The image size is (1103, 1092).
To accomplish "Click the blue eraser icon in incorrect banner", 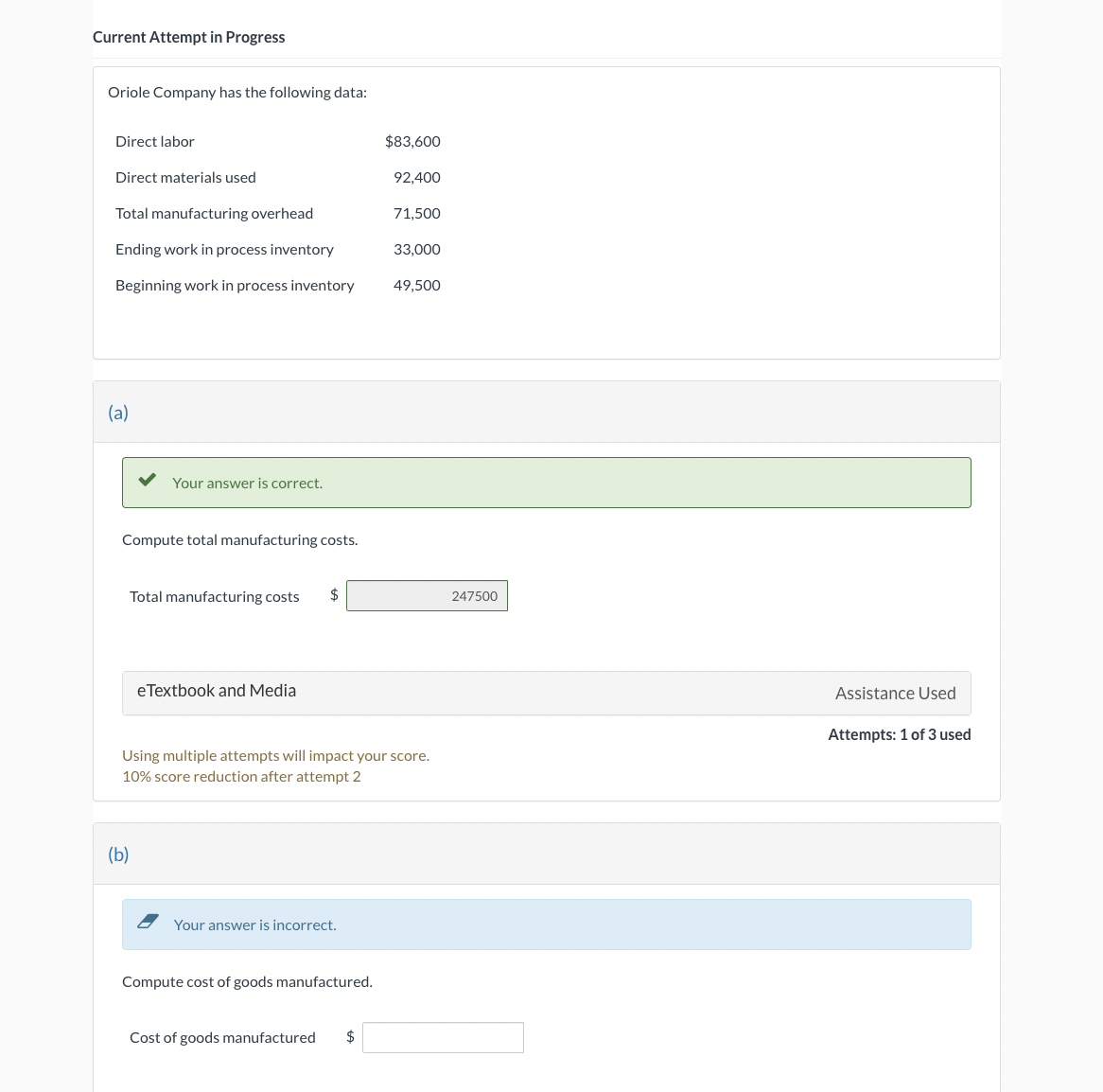I will point(148,921).
